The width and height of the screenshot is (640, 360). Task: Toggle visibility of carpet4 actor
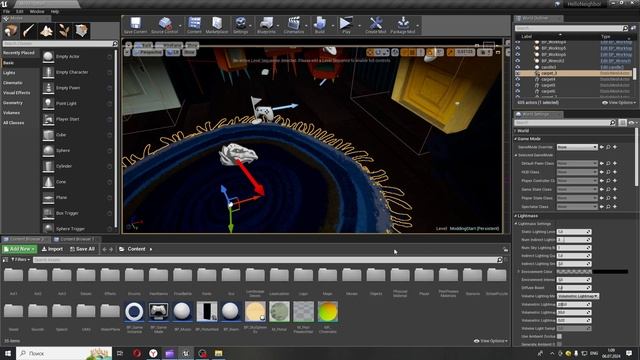[518, 79]
